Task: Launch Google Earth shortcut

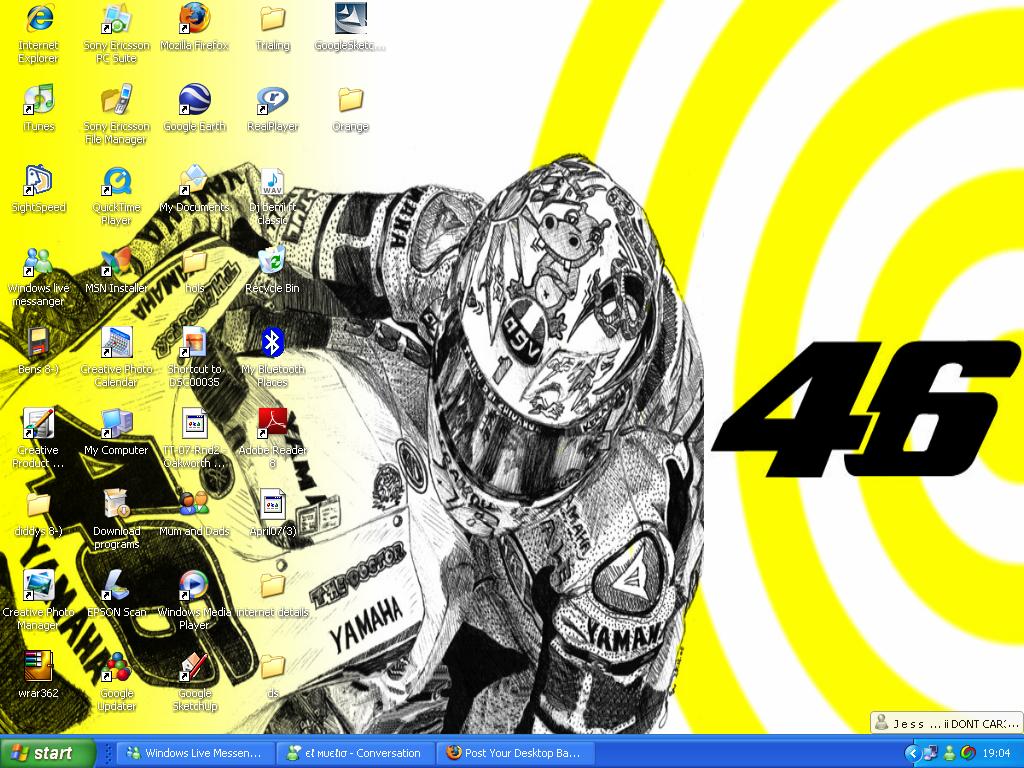Action: (x=195, y=100)
